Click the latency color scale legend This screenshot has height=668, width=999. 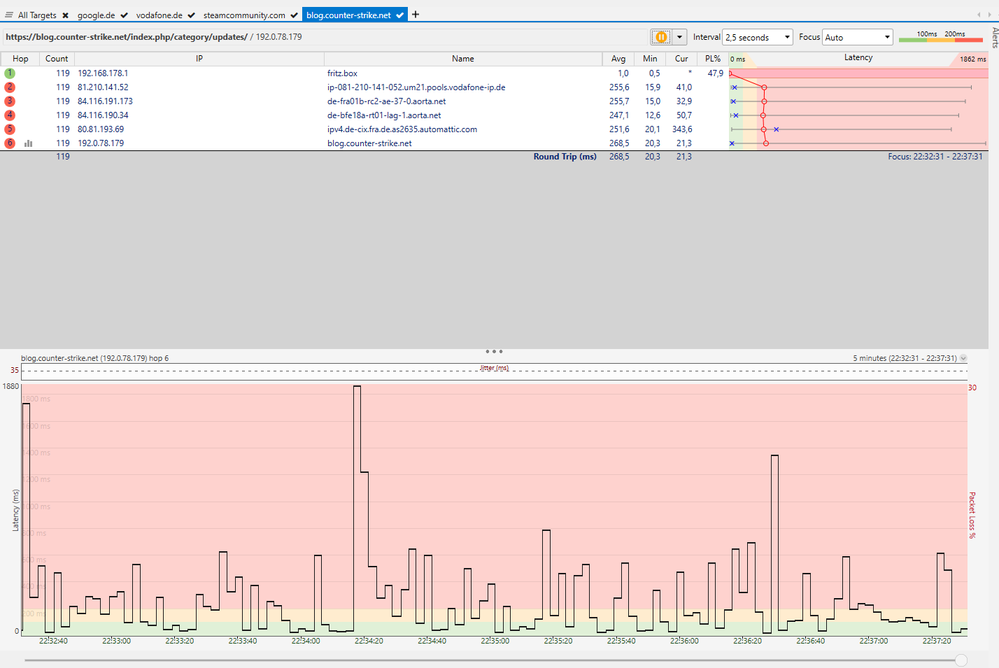coord(940,38)
